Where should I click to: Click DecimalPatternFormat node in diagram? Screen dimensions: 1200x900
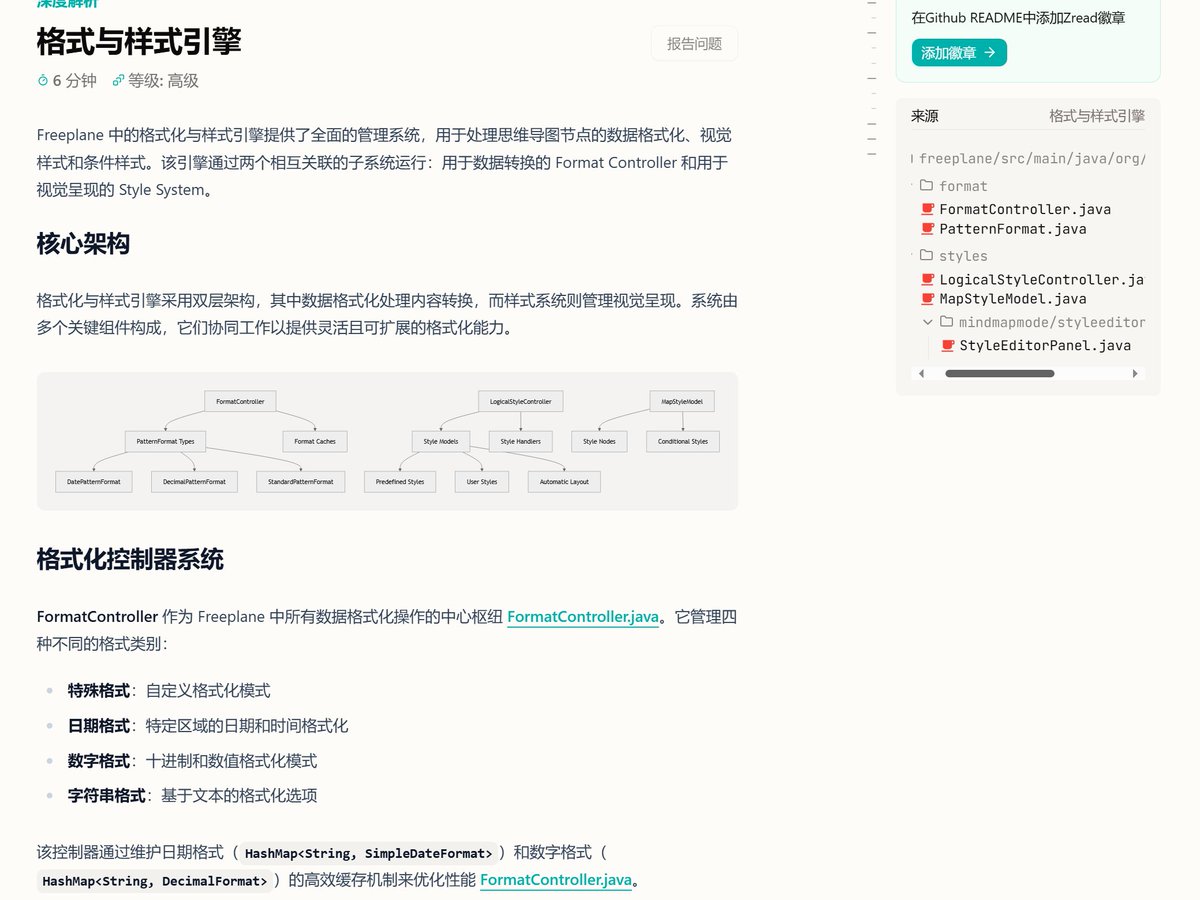195,482
